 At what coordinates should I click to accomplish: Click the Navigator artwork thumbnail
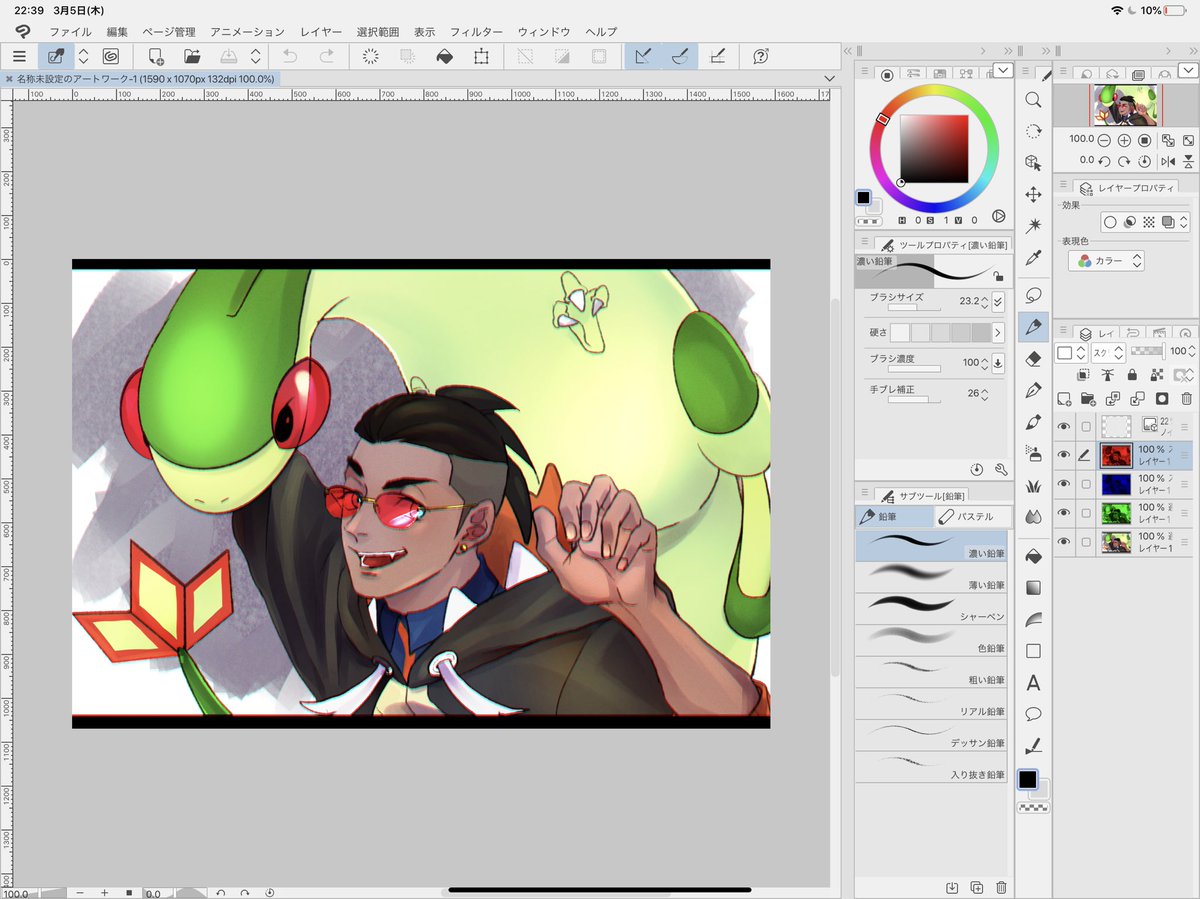[x=1125, y=105]
